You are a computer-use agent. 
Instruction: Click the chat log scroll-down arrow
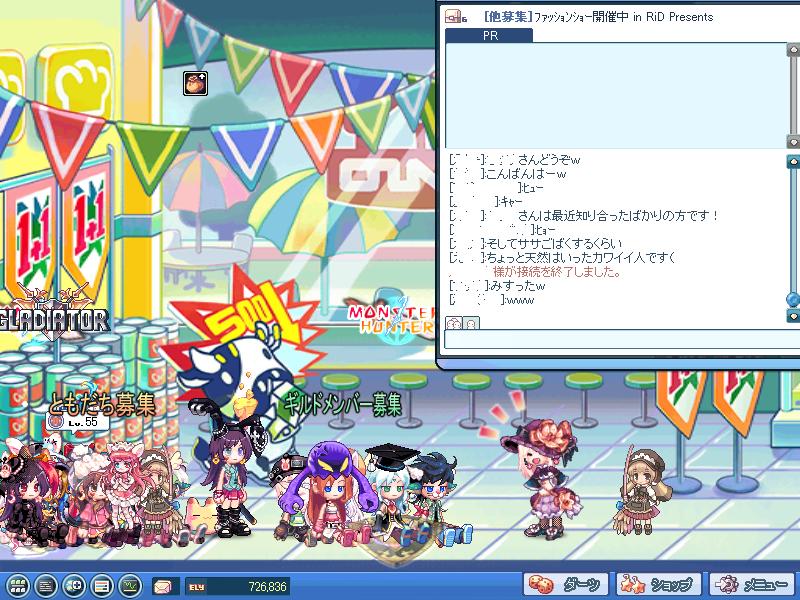point(793,316)
